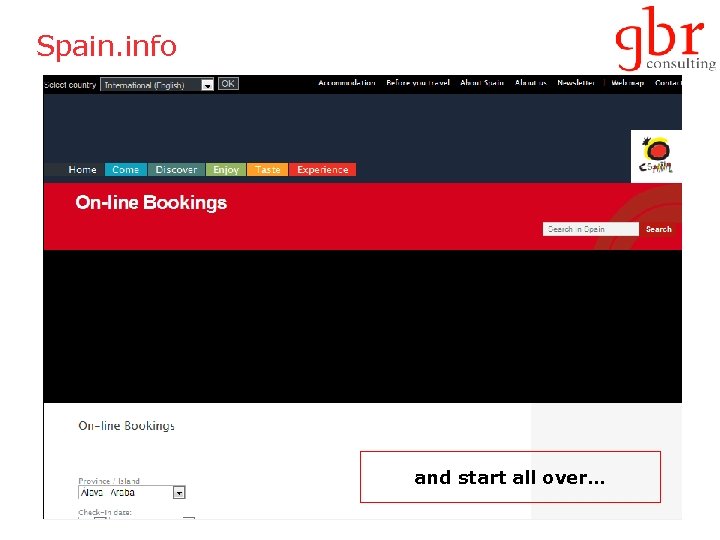Select the Experience navigation tab
The width and height of the screenshot is (720, 540).
[x=322, y=169]
